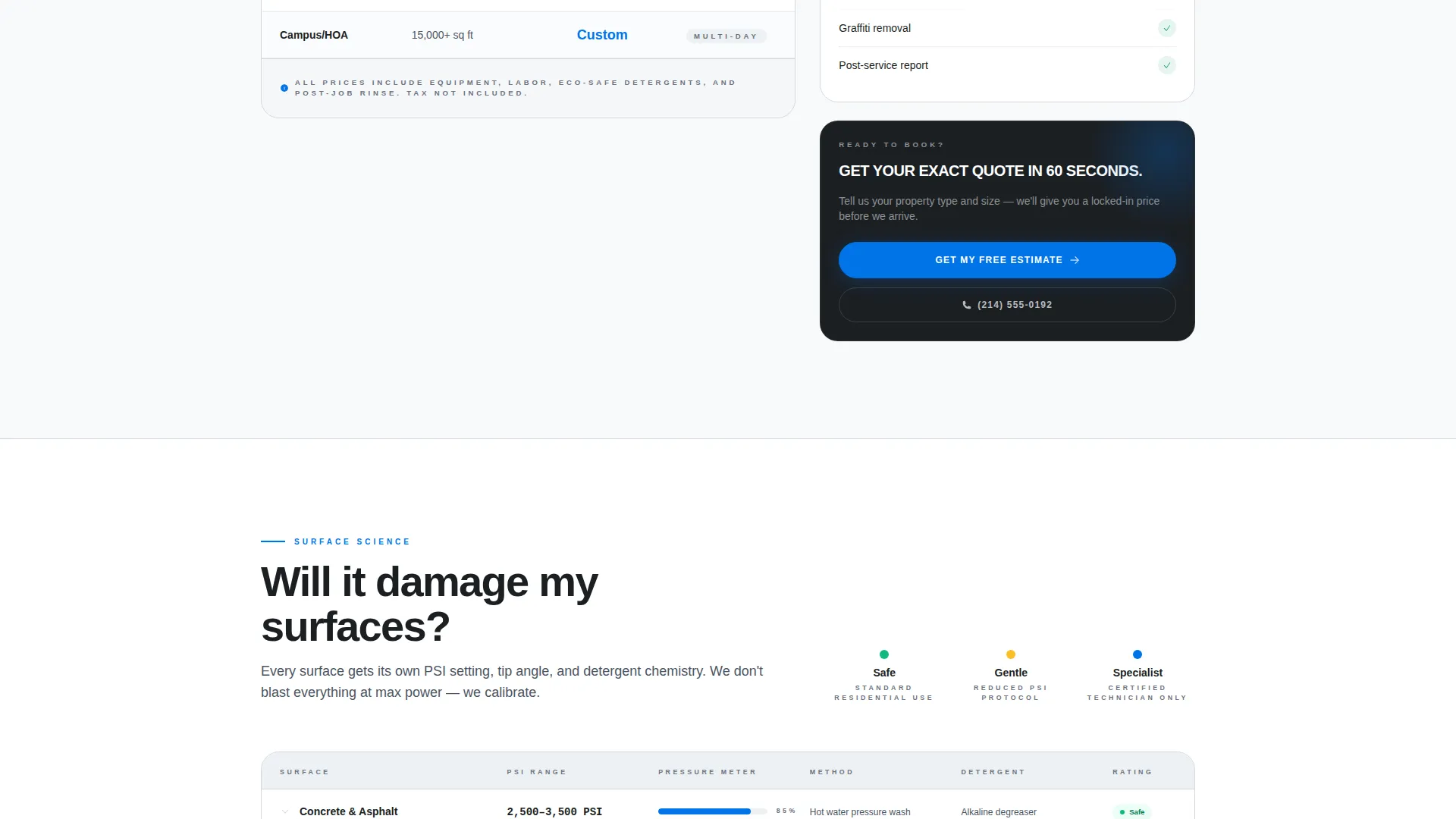Click the Pressure Meter column header
This screenshot has height=819, width=1456.
[x=708, y=772]
